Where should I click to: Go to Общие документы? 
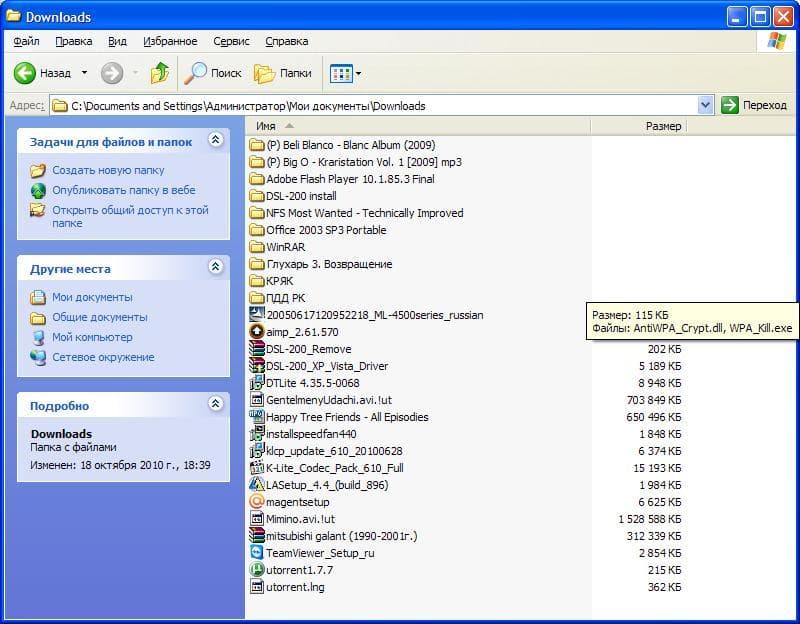click(99, 317)
